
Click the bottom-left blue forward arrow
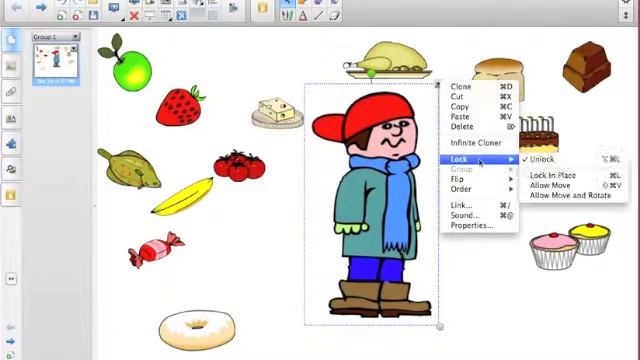point(11,341)
